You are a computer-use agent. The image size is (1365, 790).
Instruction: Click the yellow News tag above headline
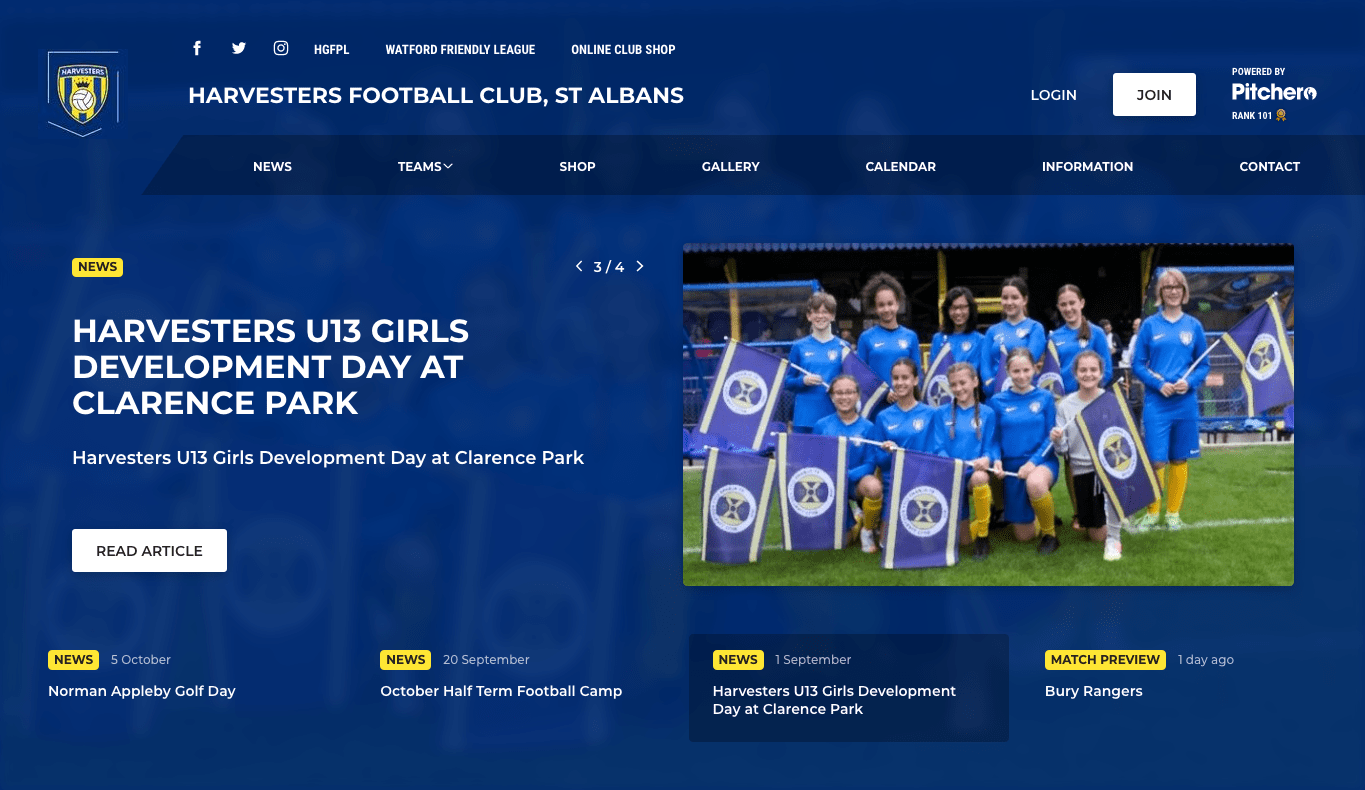(x=97, y=267)
